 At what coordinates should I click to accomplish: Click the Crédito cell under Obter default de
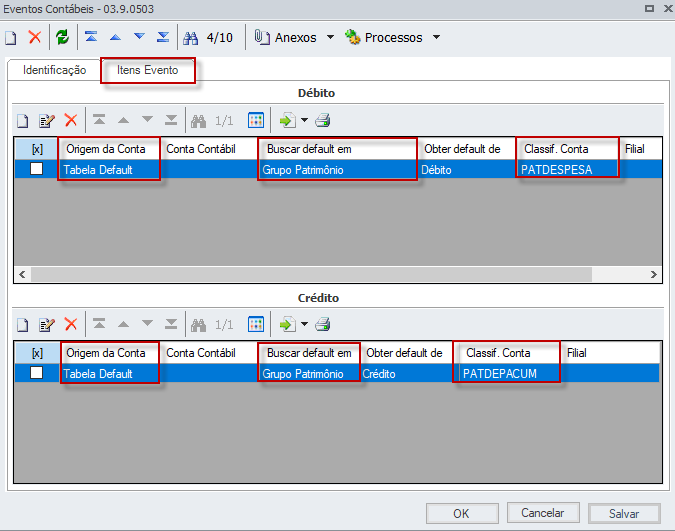(x=406, y=373)
